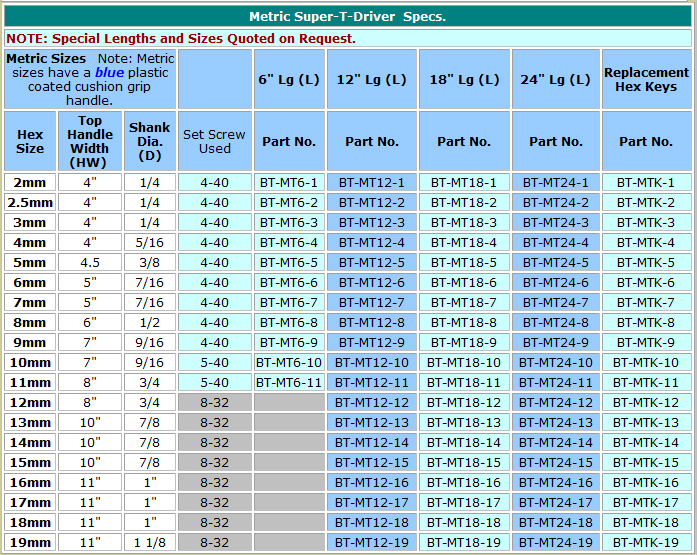Select replacement key BT-MTK-18

pos(646,522)
